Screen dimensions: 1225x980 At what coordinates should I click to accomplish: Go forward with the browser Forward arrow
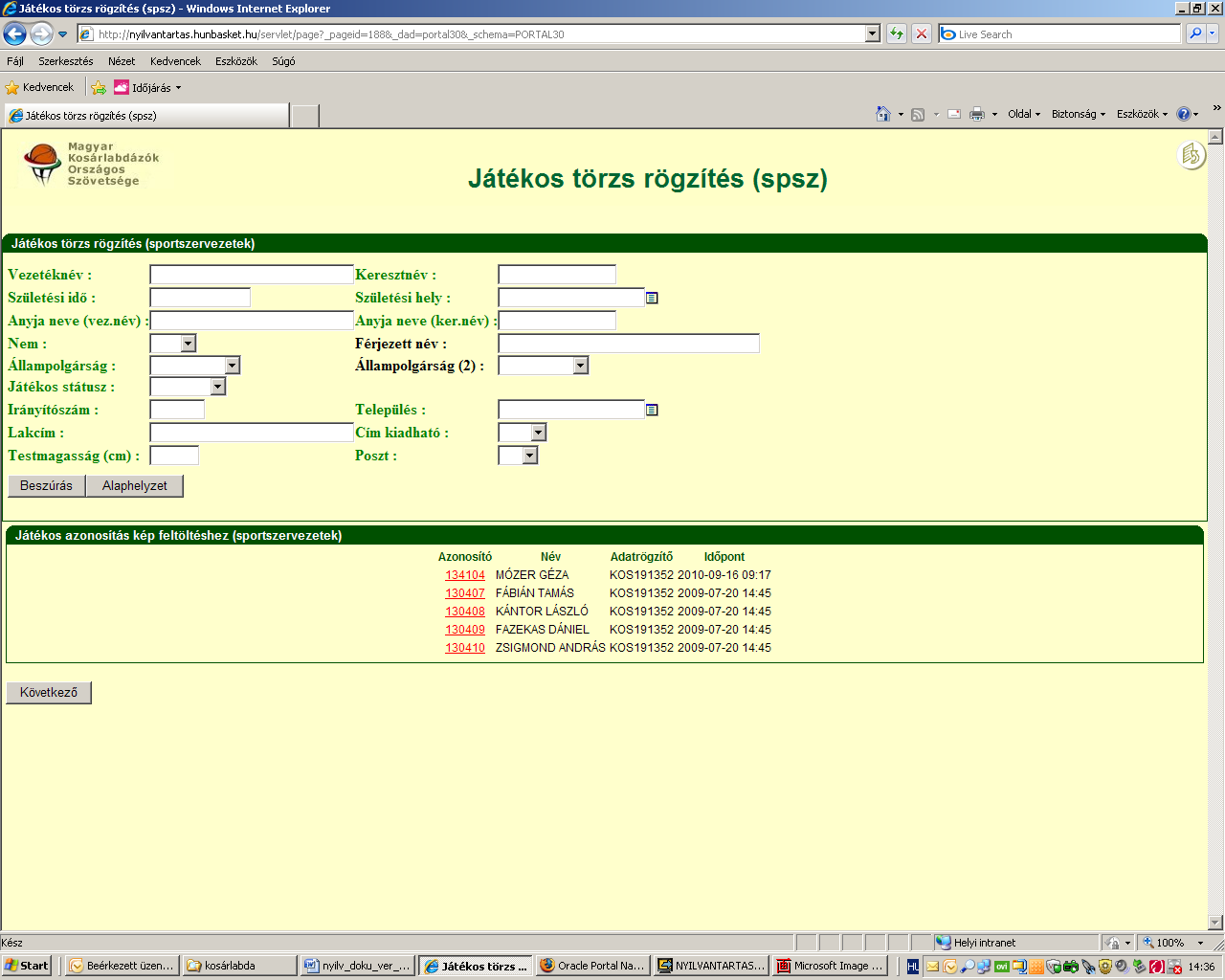pos(41,33)
